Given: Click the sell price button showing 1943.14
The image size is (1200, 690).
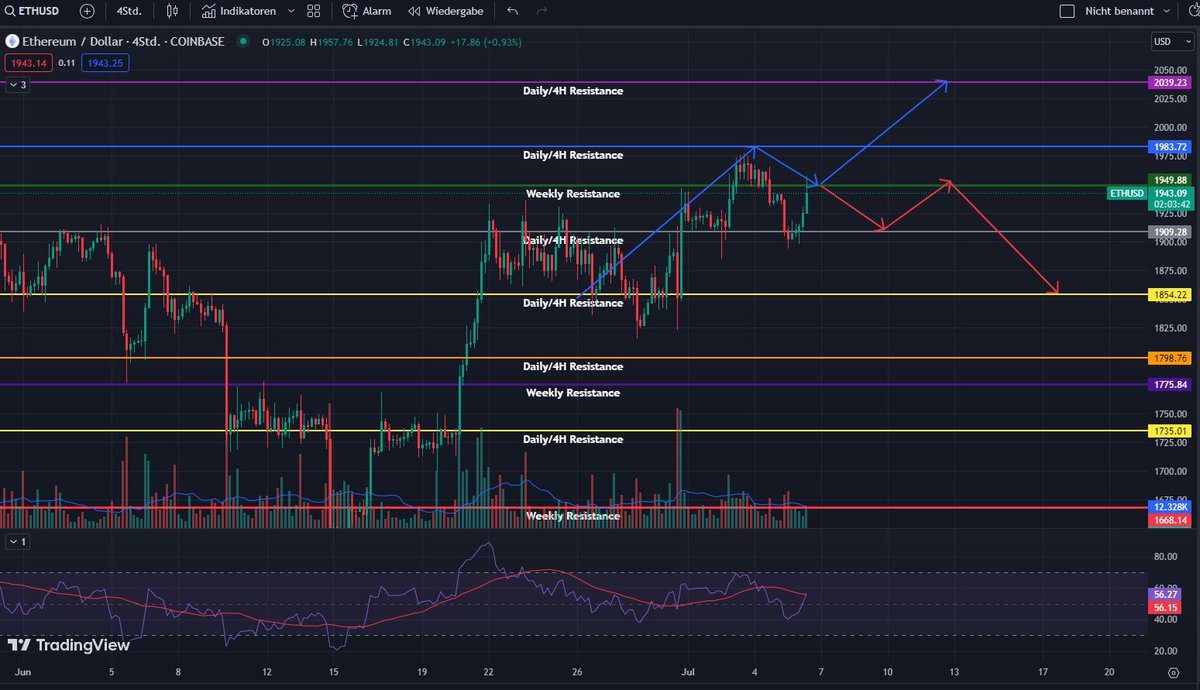Looking at the screenshot, I should pyautogui.click(x=27, y=62).
